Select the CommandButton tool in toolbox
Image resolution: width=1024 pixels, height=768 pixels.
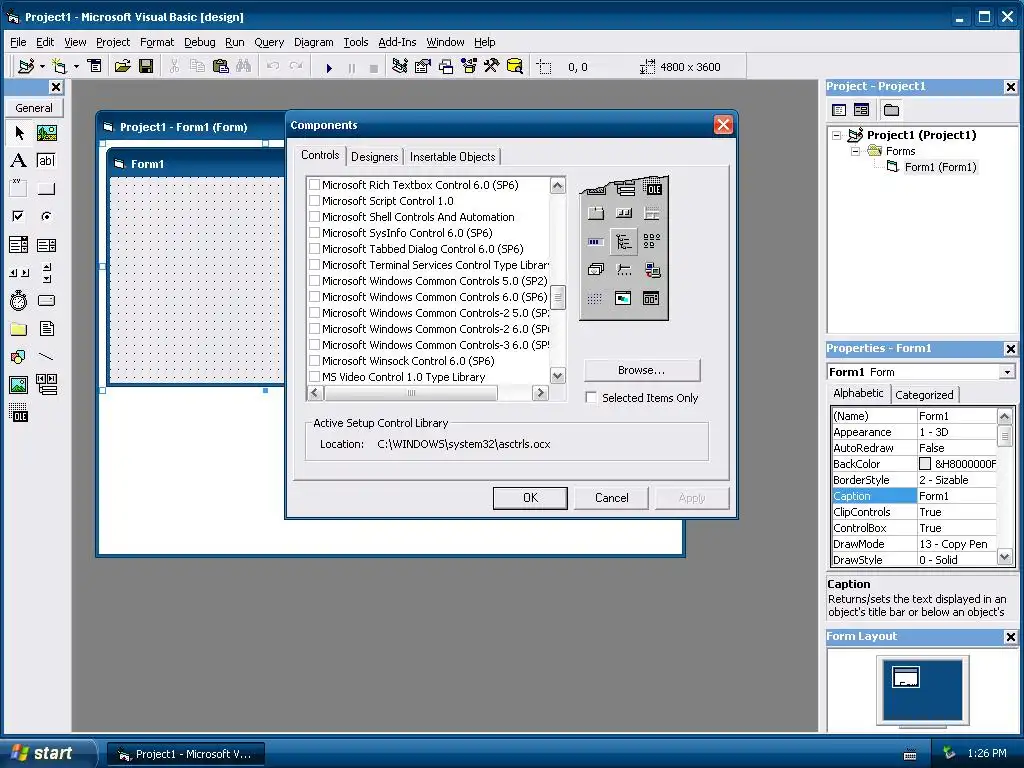(x=46, y=189)
